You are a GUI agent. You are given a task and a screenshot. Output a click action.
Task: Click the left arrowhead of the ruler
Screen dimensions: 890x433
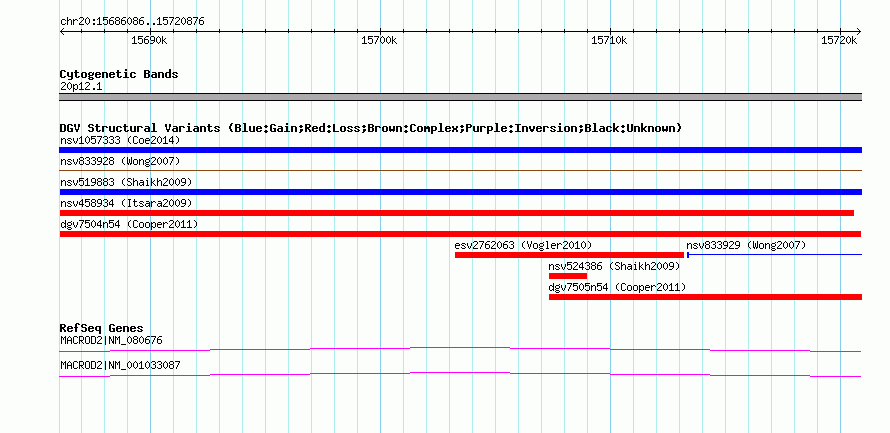point(62,31)
